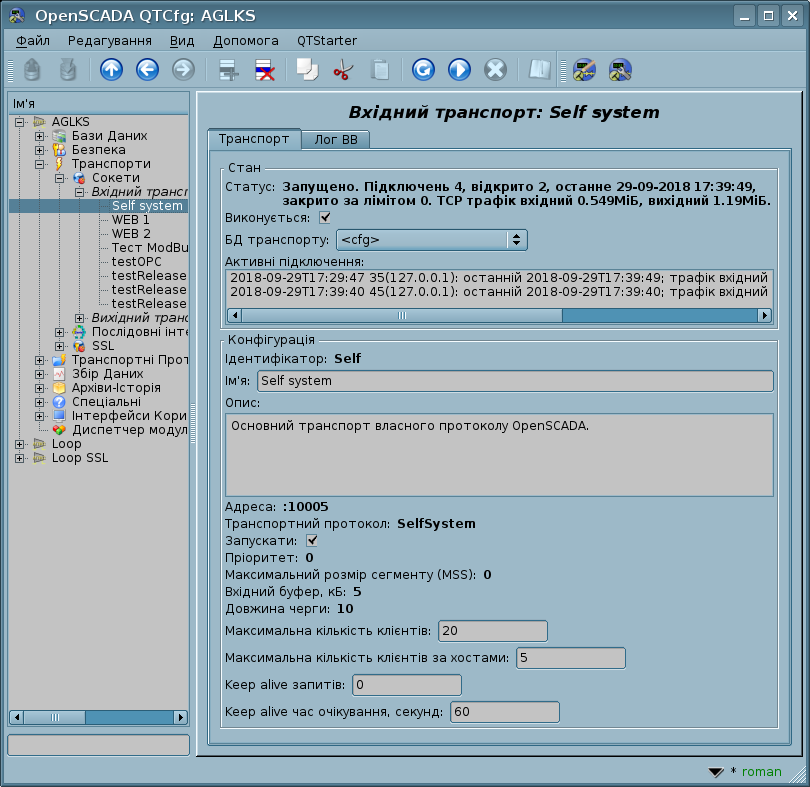The width and height of the screenshot is (810, 787).
Task: Start cyclic refresh with the play icon
Action: tap(459, 70)
